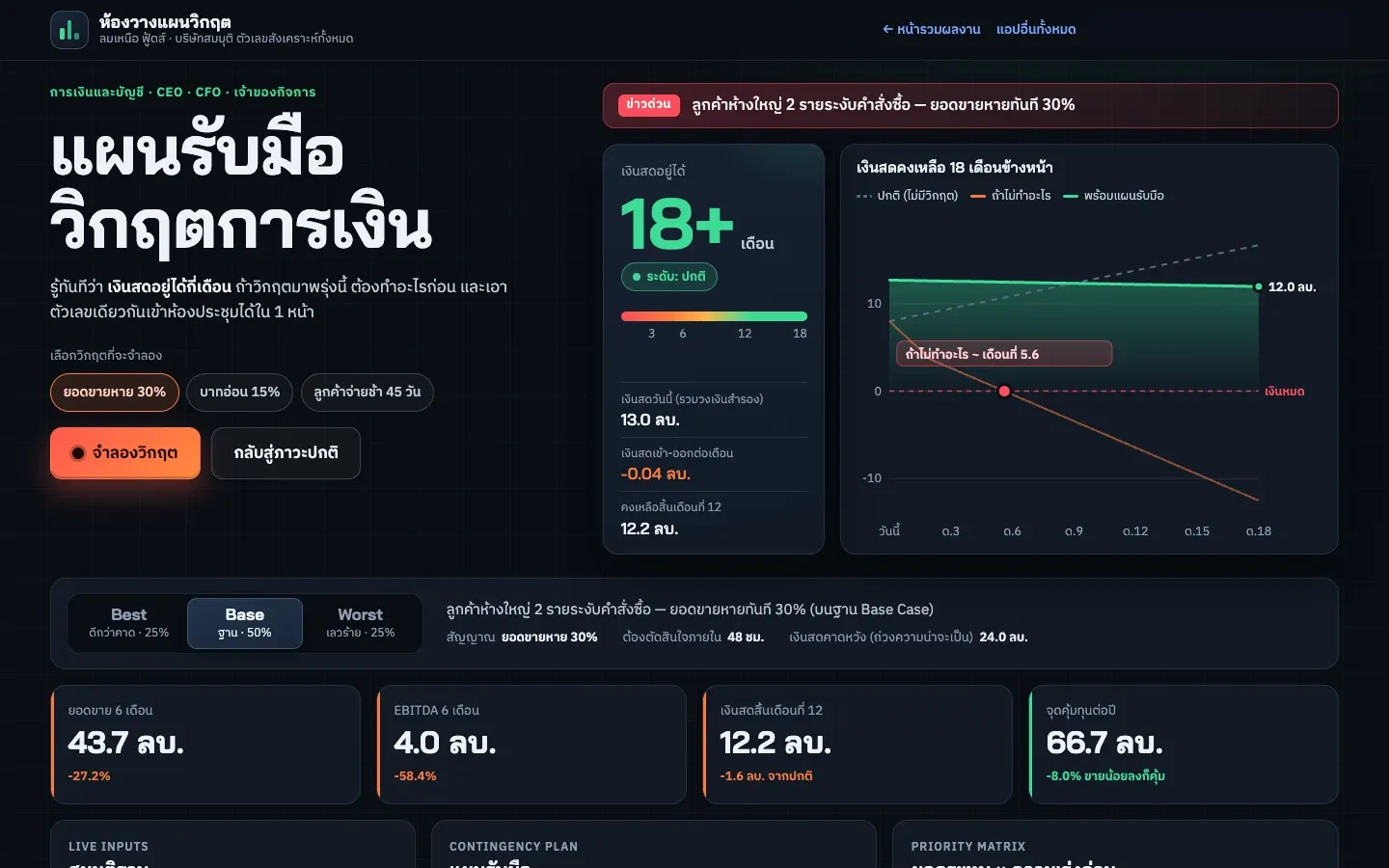Toggle the พร้อมแผนรับมือ legend entry
This screenshot has width=1389, height=868.
pyautogui.click(x=1114, y=196)
